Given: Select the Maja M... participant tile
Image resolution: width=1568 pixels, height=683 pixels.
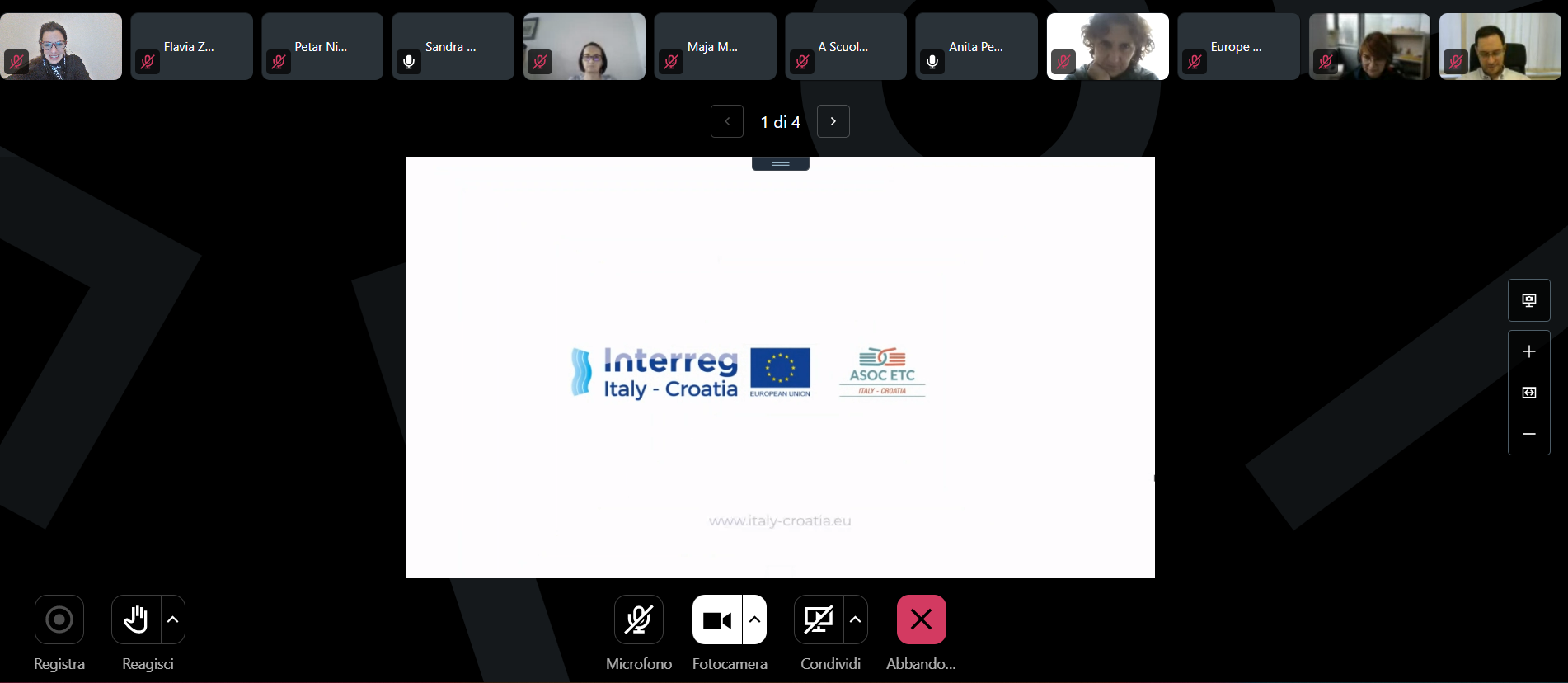Looking at the screenshot, I should 716,46.
